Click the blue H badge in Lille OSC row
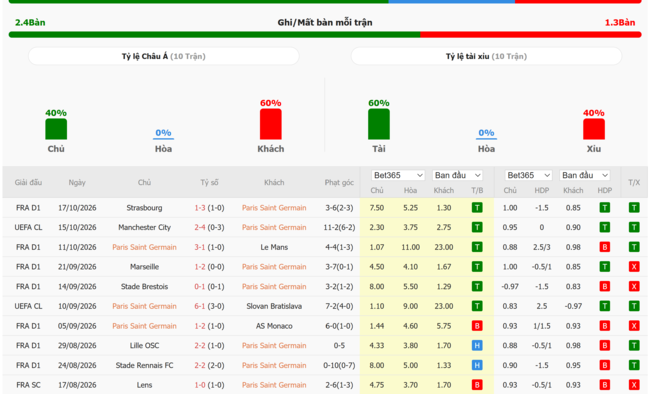This screenshot has width=650, height=394. (477, 345)
